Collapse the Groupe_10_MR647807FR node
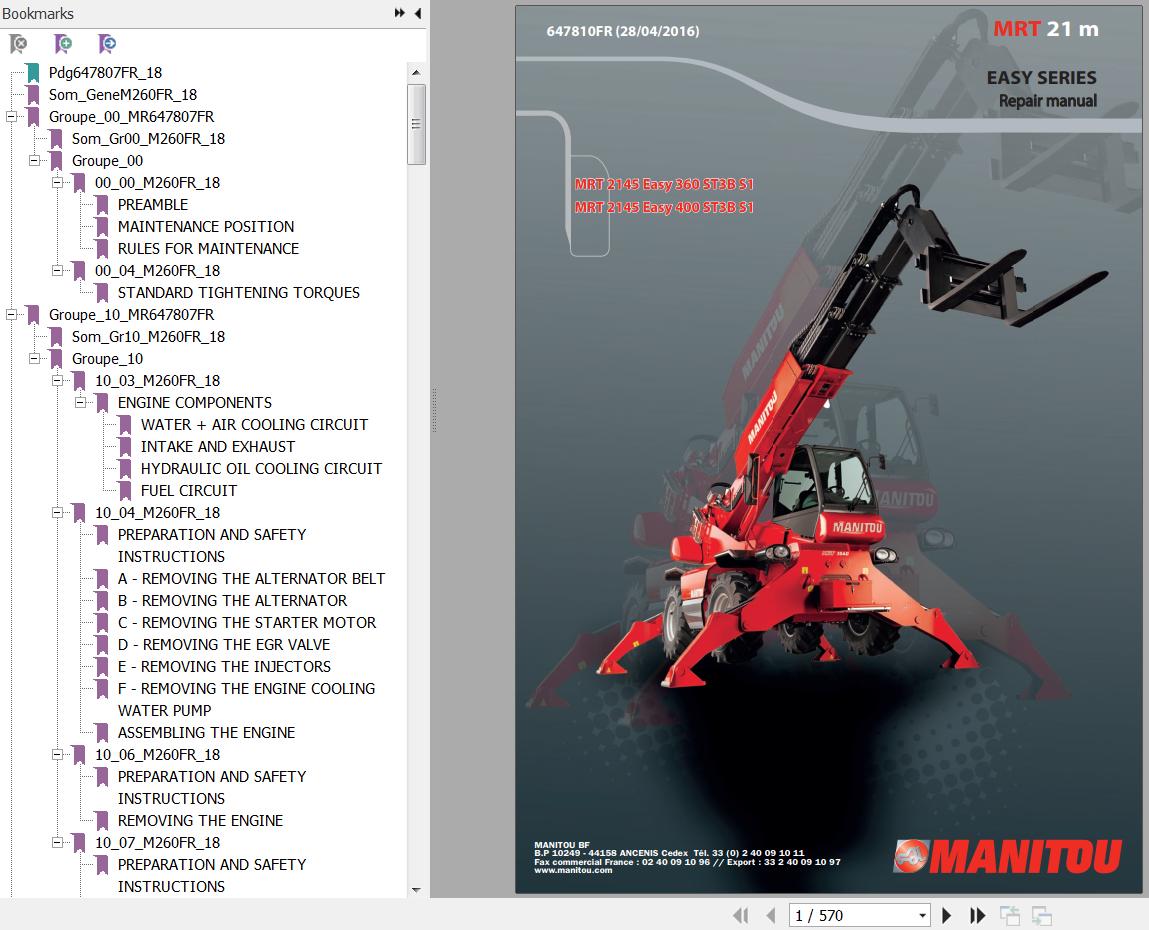 (11, 314)
